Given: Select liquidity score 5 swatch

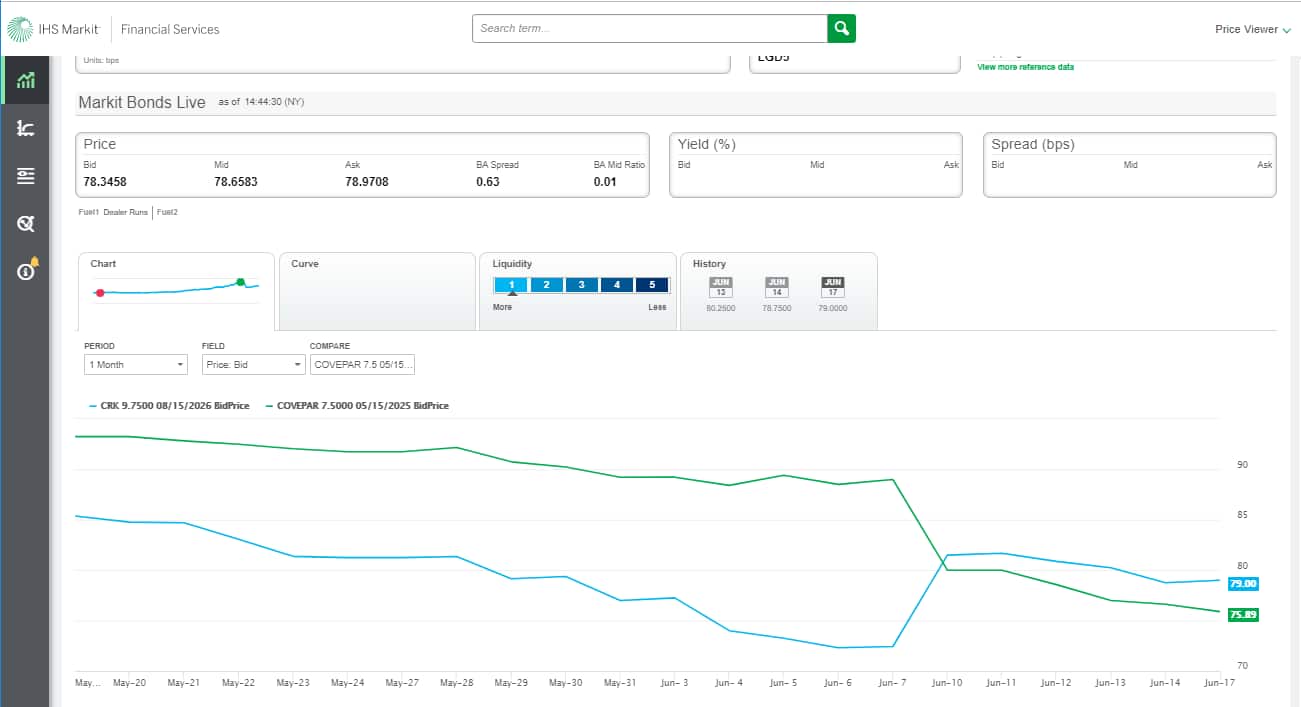Looking at the screenshot, I should click(652, 284).
